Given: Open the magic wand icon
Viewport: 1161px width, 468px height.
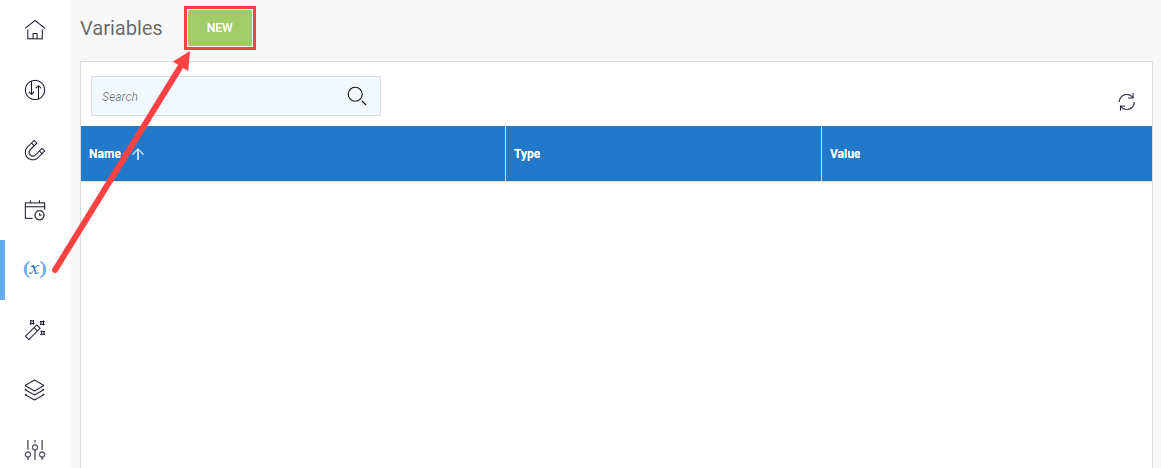Looking at the screenshot, I should (x=35, y=330).
